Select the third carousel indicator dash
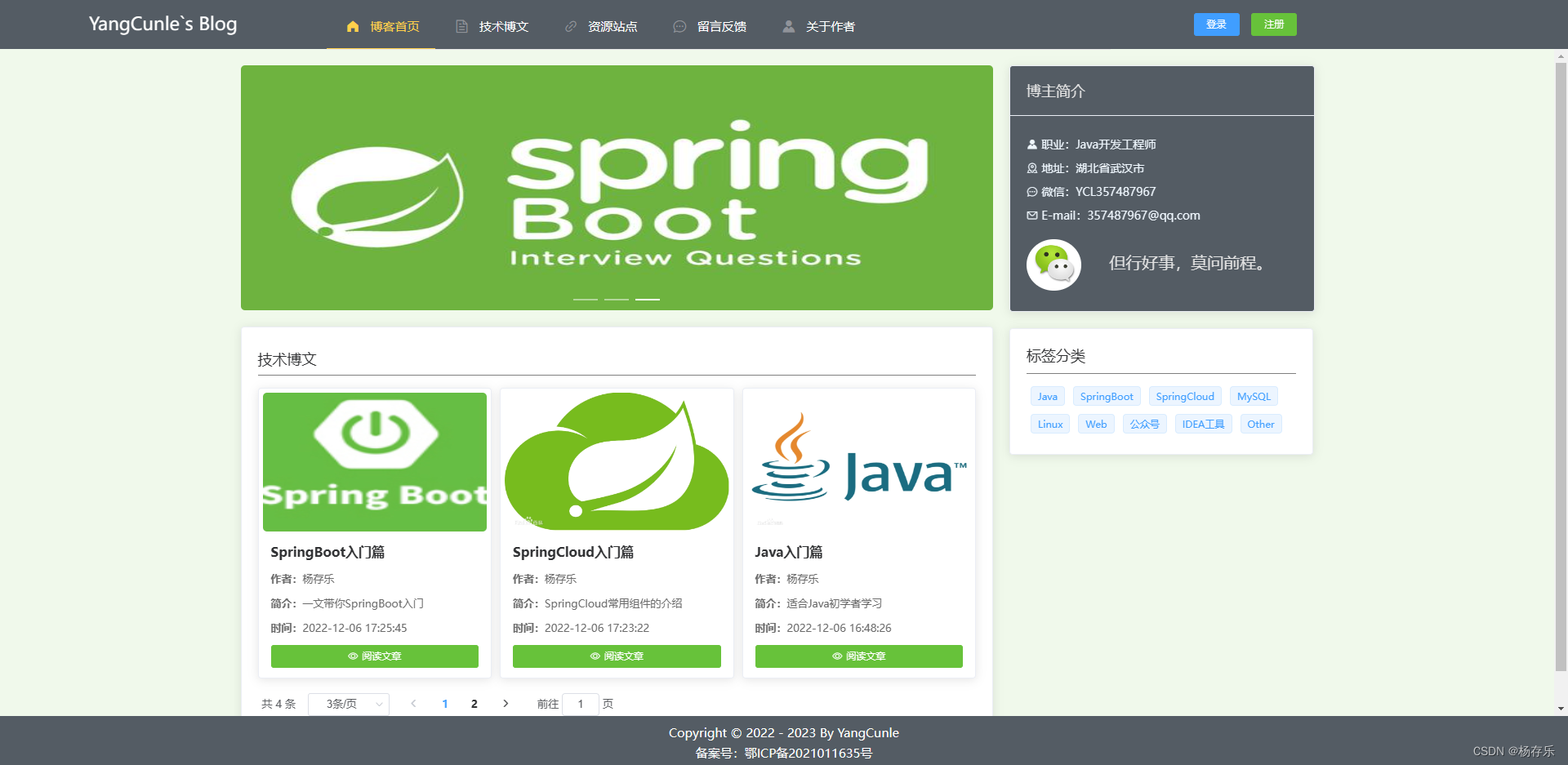This screenshot has height=765, width=1568. click(648, 300)
